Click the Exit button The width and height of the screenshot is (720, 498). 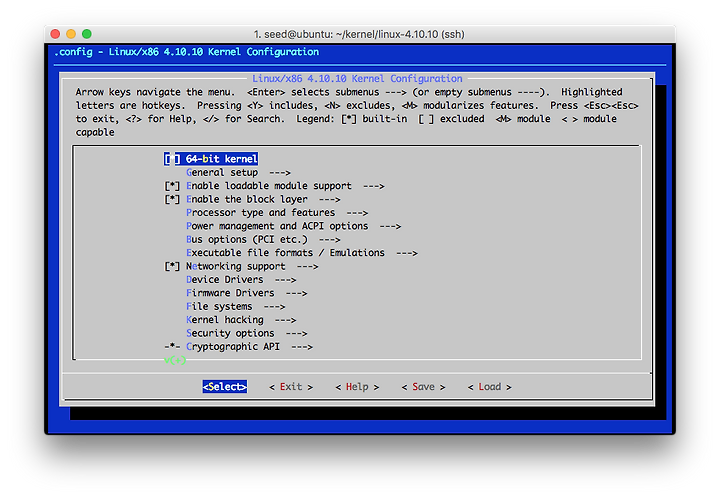[x=291, y=387]
